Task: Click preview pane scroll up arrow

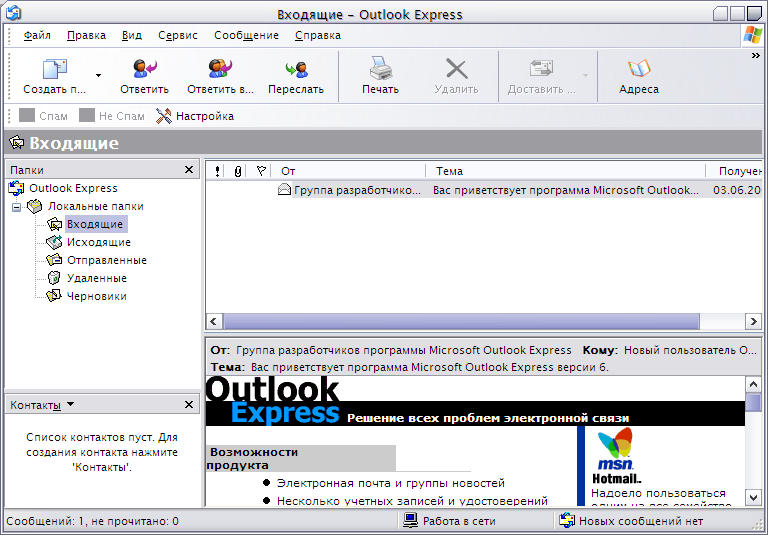Action: click(753, 384)
